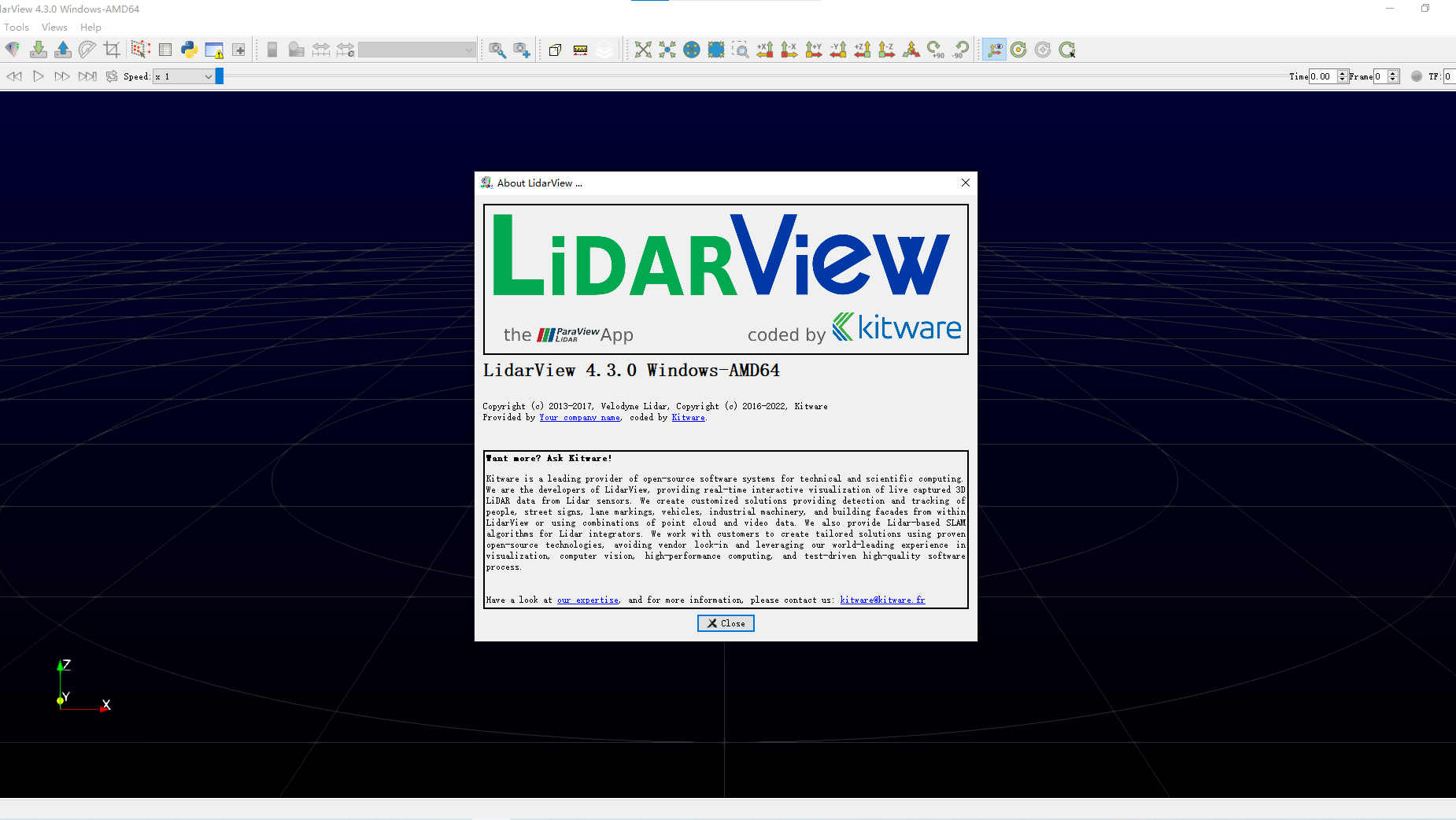Click the zoom closest to data icon

point(667,50)
